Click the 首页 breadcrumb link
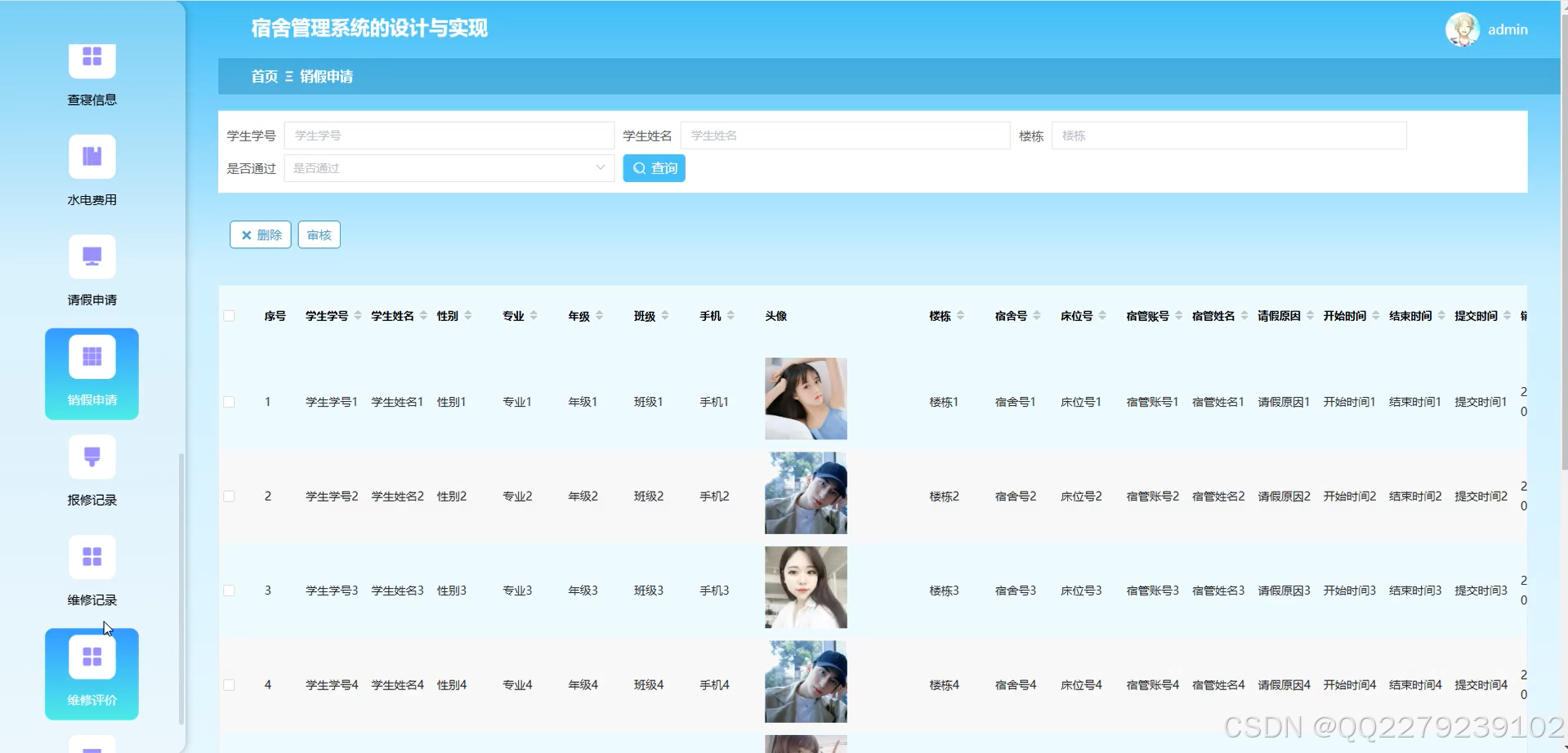The height and width of the screenshot is (753, 1568). [264, 77]
